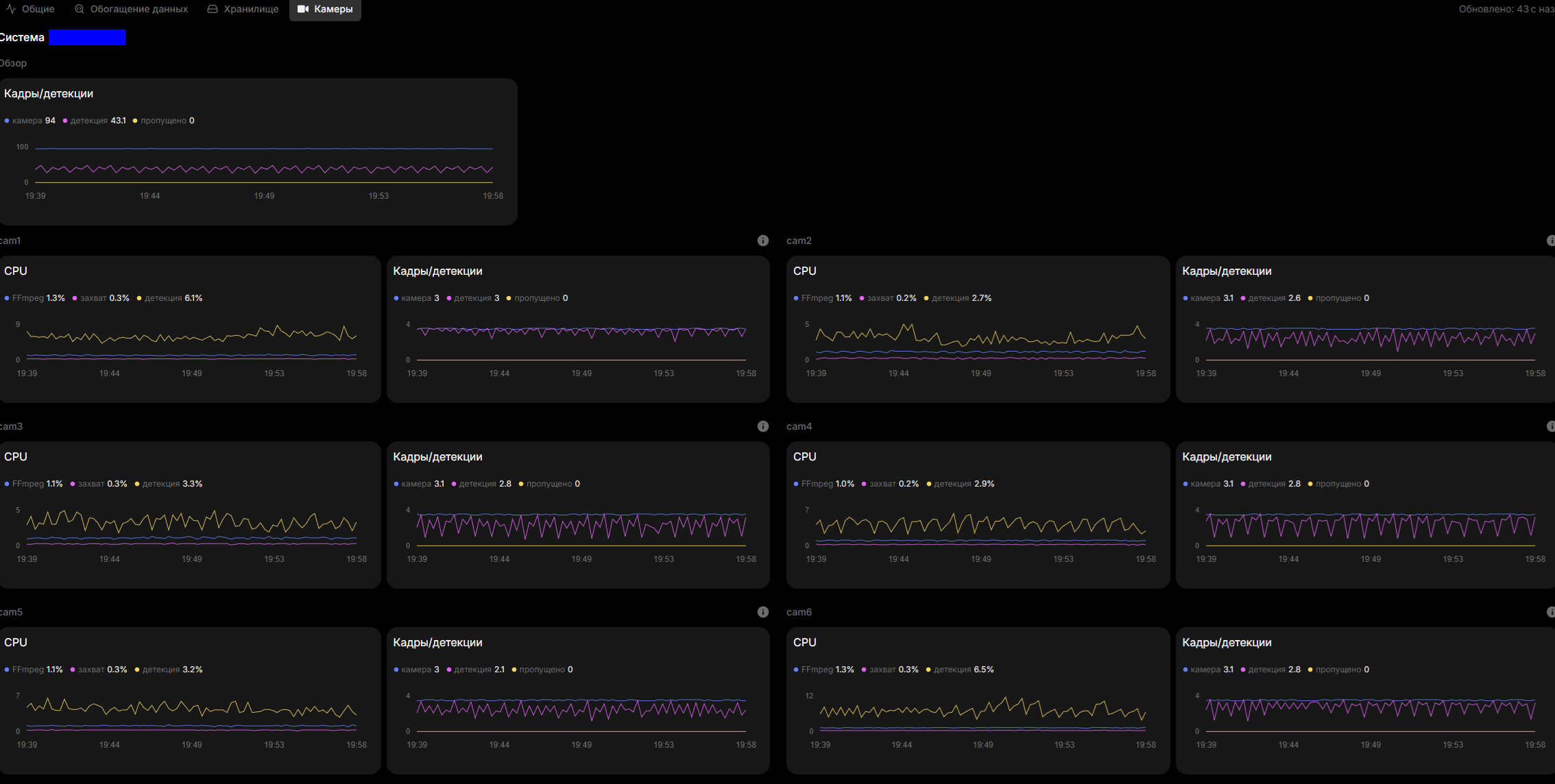The image size is (1555, 784).
Task: Go to the Хранилище tab
Action: click(x=243, y=9)
